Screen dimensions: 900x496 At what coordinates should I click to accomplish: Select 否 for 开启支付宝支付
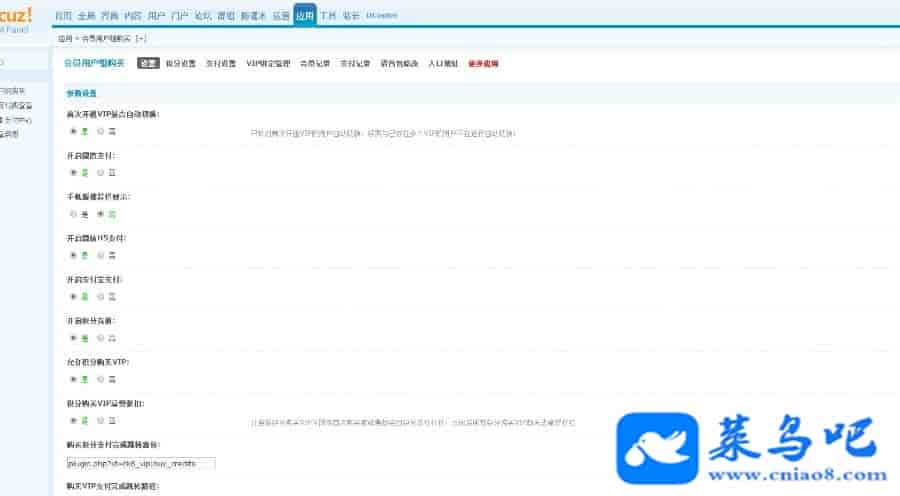coord(100,297)
